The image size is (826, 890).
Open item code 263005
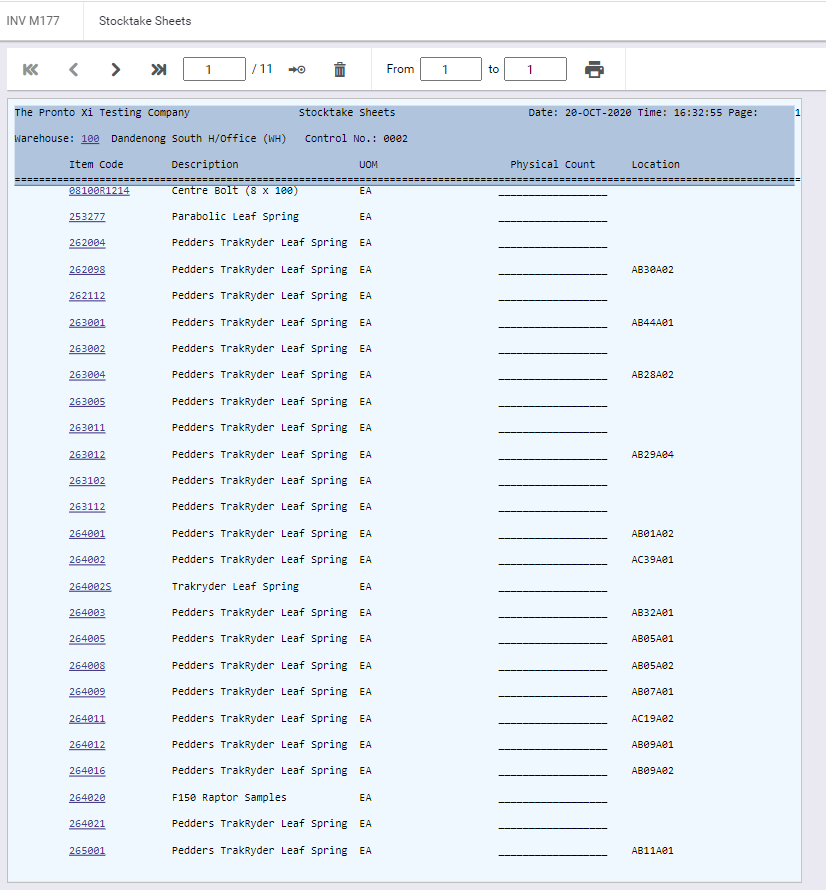pyautogui.click(x=87, y=401)
